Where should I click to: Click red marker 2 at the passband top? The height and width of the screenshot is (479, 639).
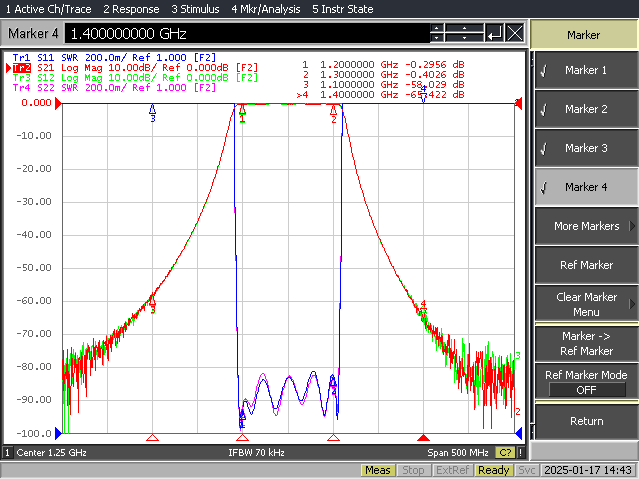pos(334,114)
